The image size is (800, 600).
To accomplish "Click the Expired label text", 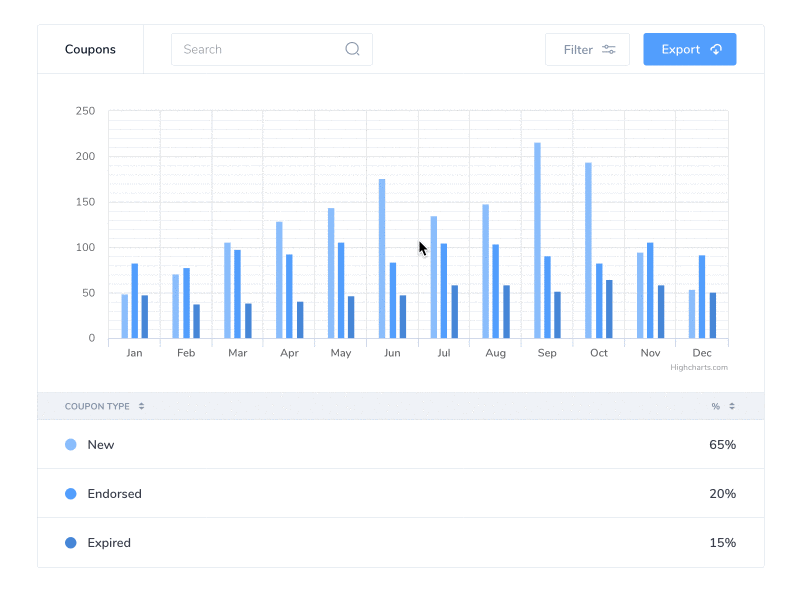I will tap(109, 542).
